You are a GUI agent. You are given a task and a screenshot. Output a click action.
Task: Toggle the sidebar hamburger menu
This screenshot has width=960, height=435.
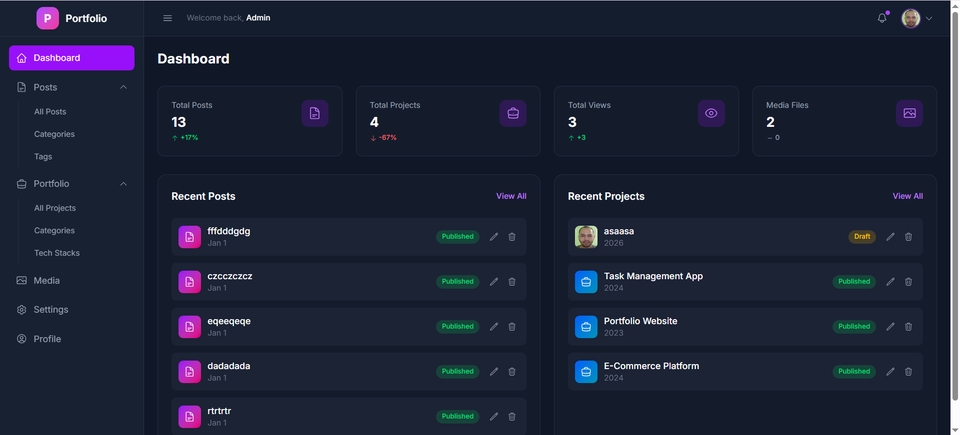click(x=167, y=18)
